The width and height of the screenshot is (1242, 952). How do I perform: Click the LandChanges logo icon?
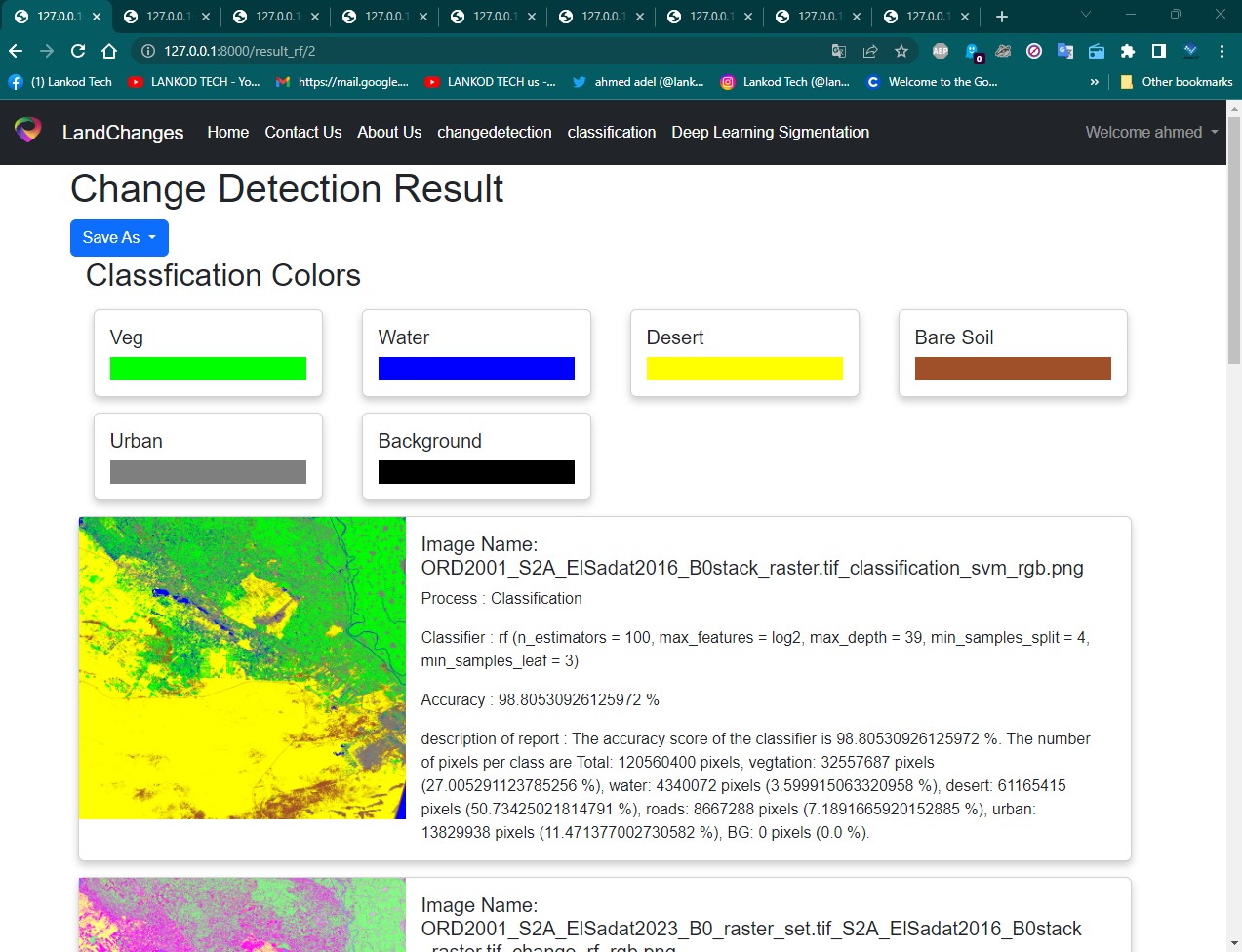pyautogui.click(x=28, y=130)
